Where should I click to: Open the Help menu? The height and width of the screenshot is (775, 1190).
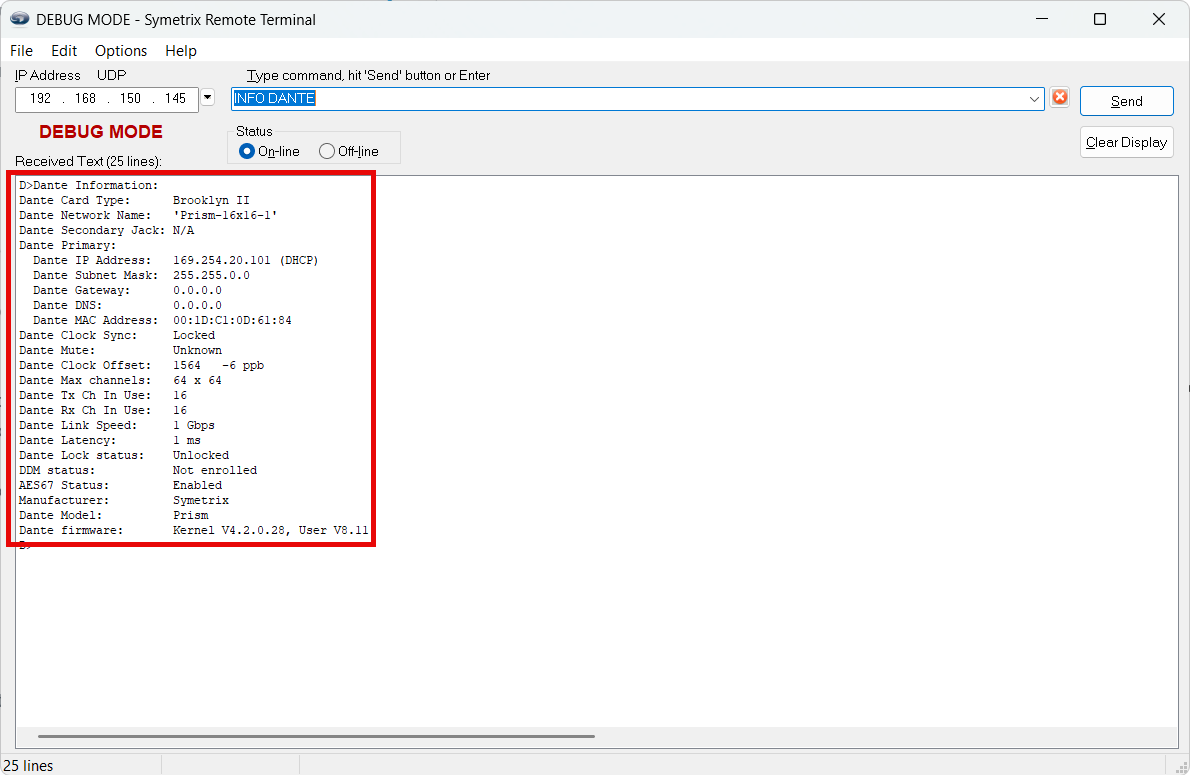(181, 50)
